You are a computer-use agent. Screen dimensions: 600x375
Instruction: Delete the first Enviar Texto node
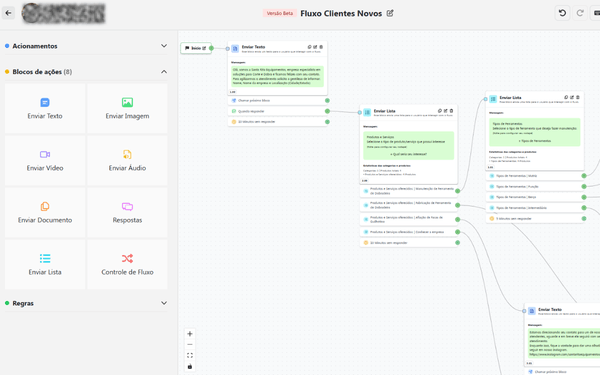(x=321, y=47)
